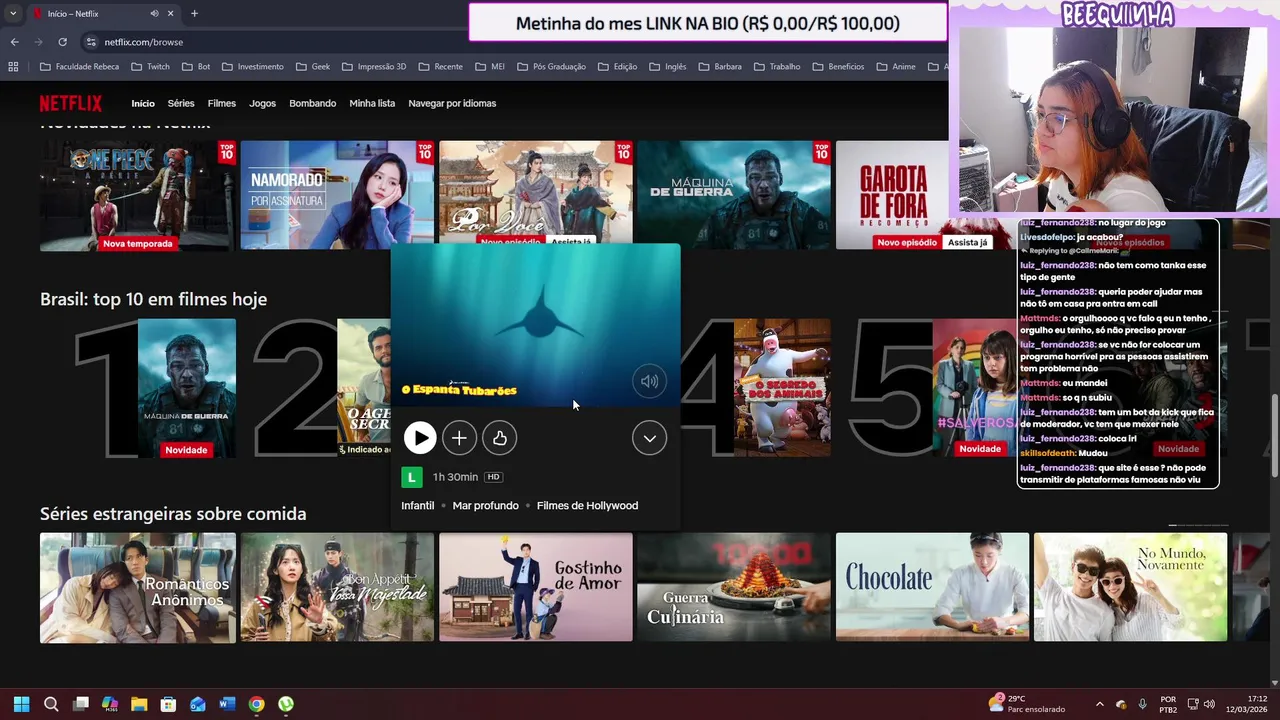Image resolution: width=1280 pixels, height=720 pixels.
Task: Add O Espanta Tubarões to My List
Action: [459, 438]
